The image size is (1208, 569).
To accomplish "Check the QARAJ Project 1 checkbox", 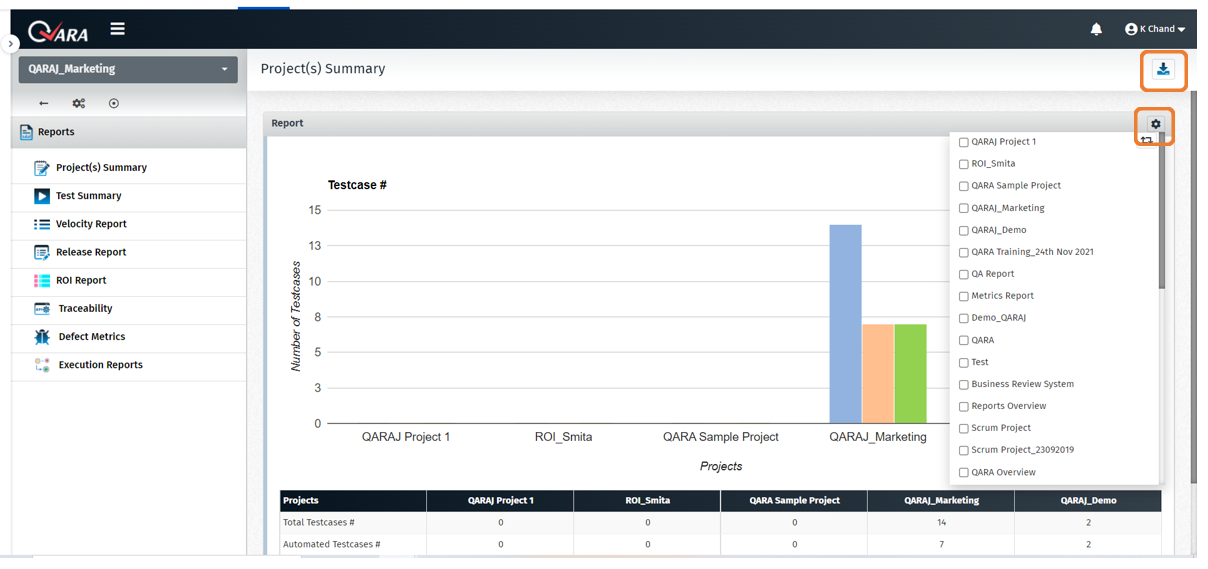I will (963, 142).
